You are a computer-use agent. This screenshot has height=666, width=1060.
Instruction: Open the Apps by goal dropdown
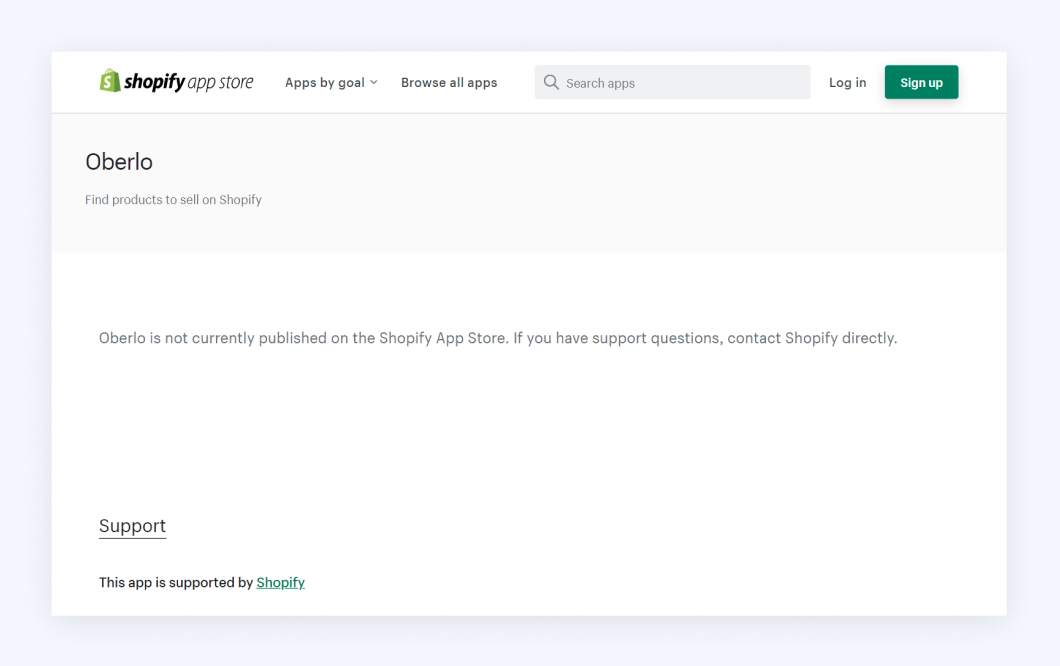331,82
